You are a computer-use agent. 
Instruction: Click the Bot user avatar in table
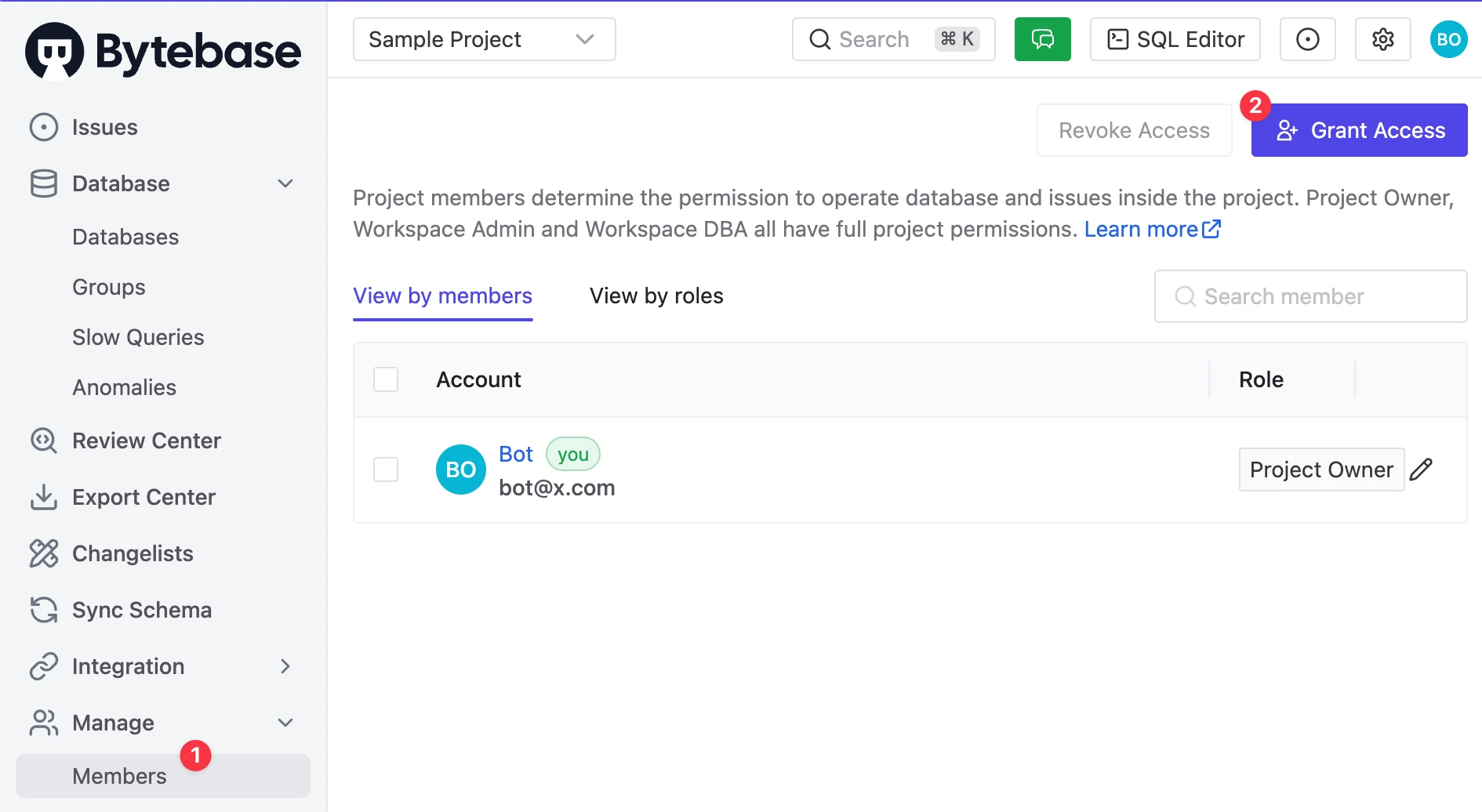coord(461,469)
